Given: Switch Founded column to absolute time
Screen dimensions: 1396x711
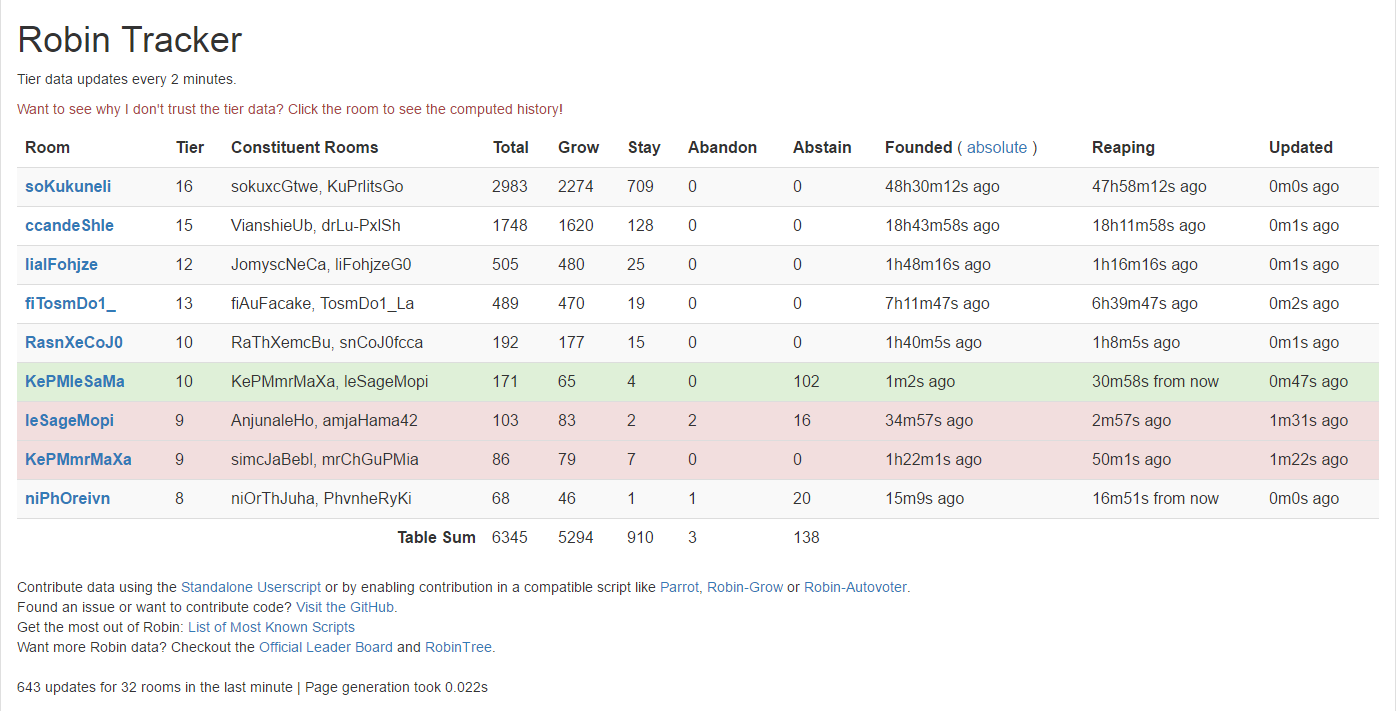Looking at the screenshot, I should (x=997, y=147).
